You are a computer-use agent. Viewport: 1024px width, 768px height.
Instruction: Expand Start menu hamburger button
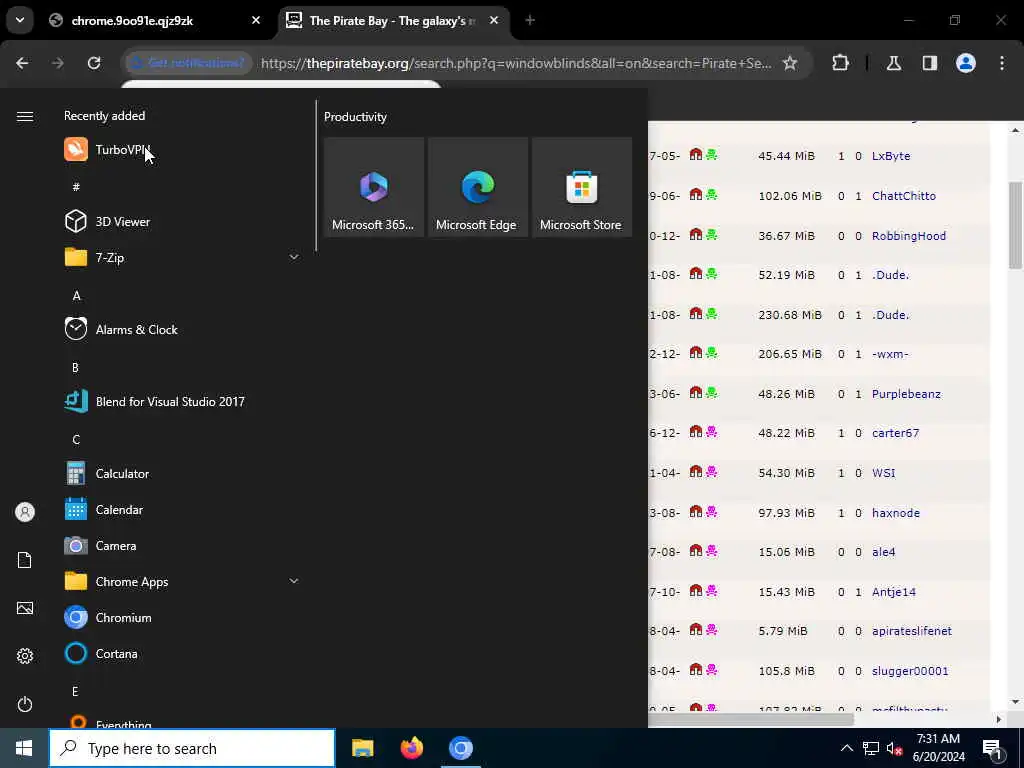[x=25, y=116]
